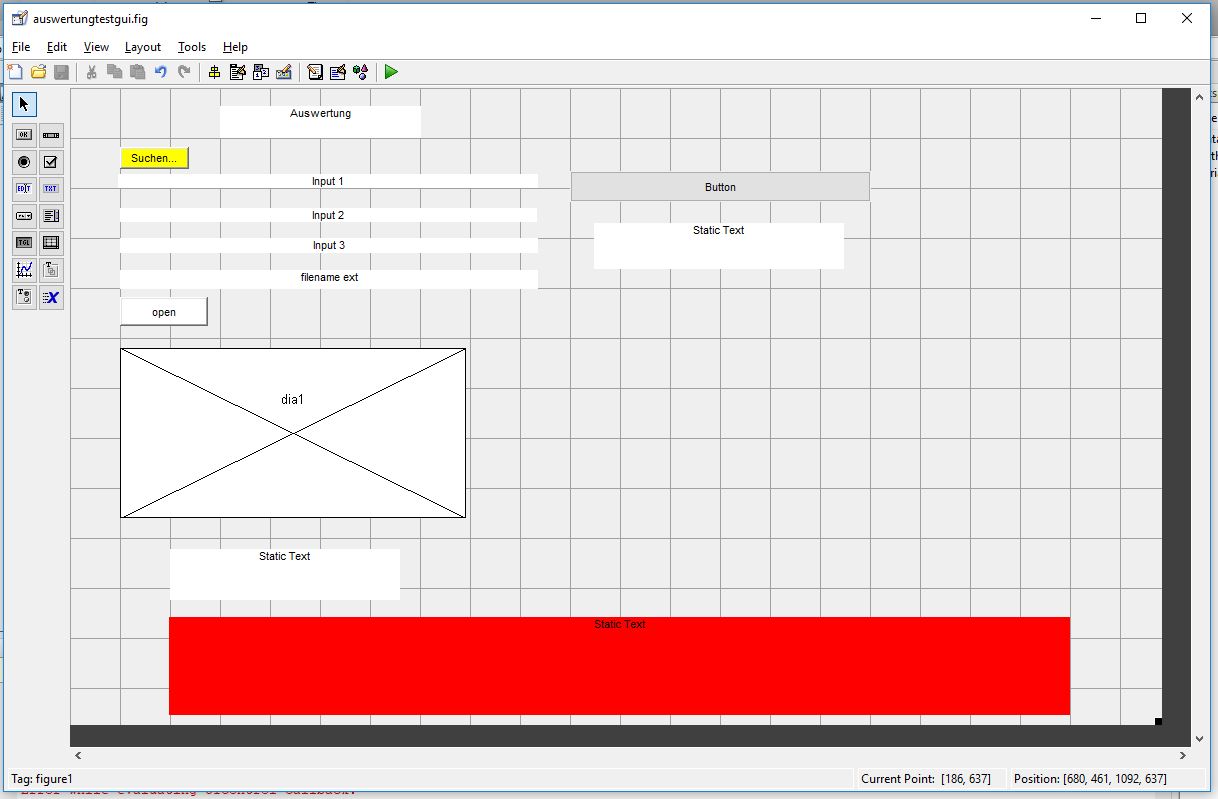The width and height of the screenshot is (1218, 799).
Task: Select the Radio Button palette tool
Action: coord(24,162)
